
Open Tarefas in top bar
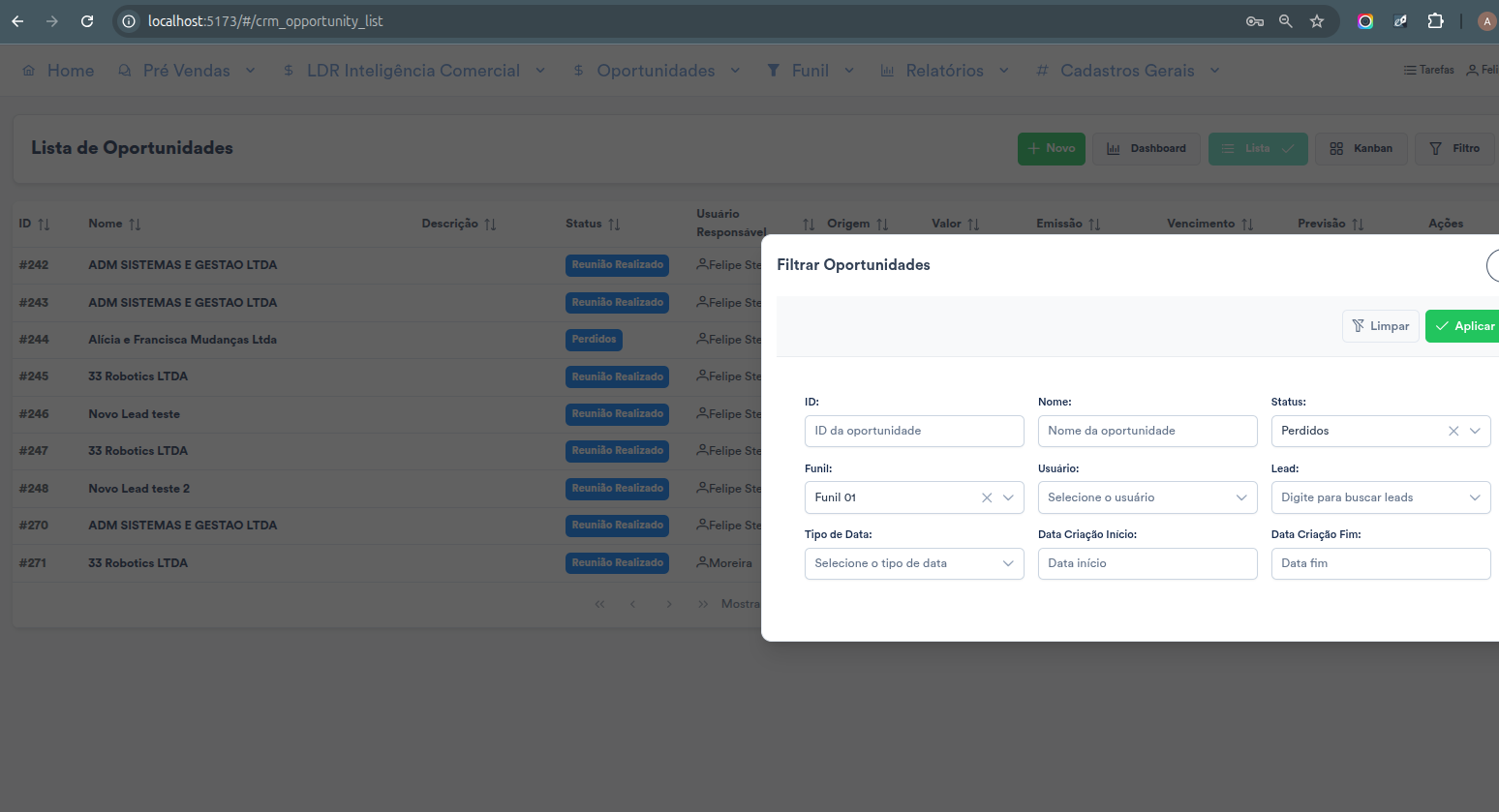click(1429, 70)
